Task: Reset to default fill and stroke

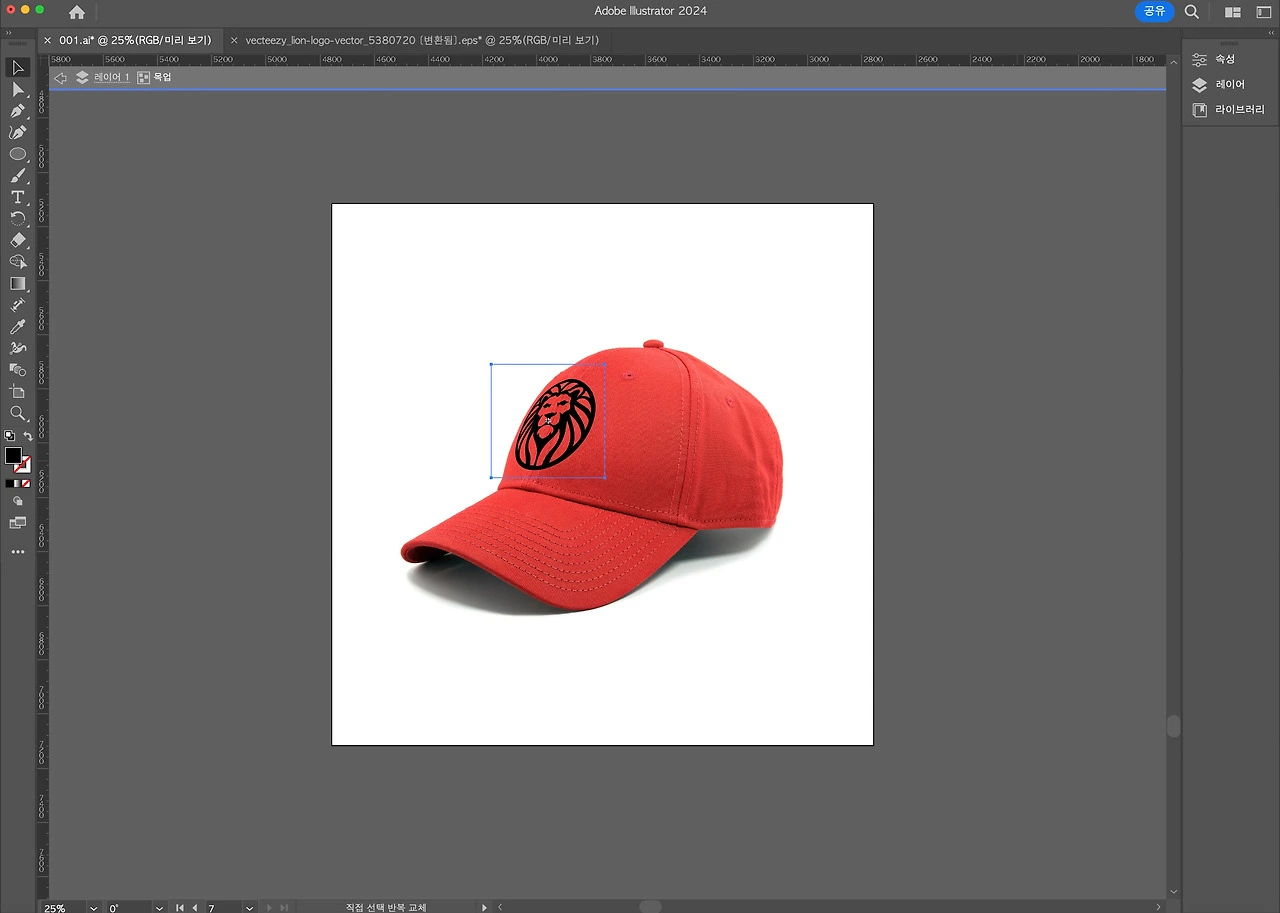Action: [x=9, y=436]
